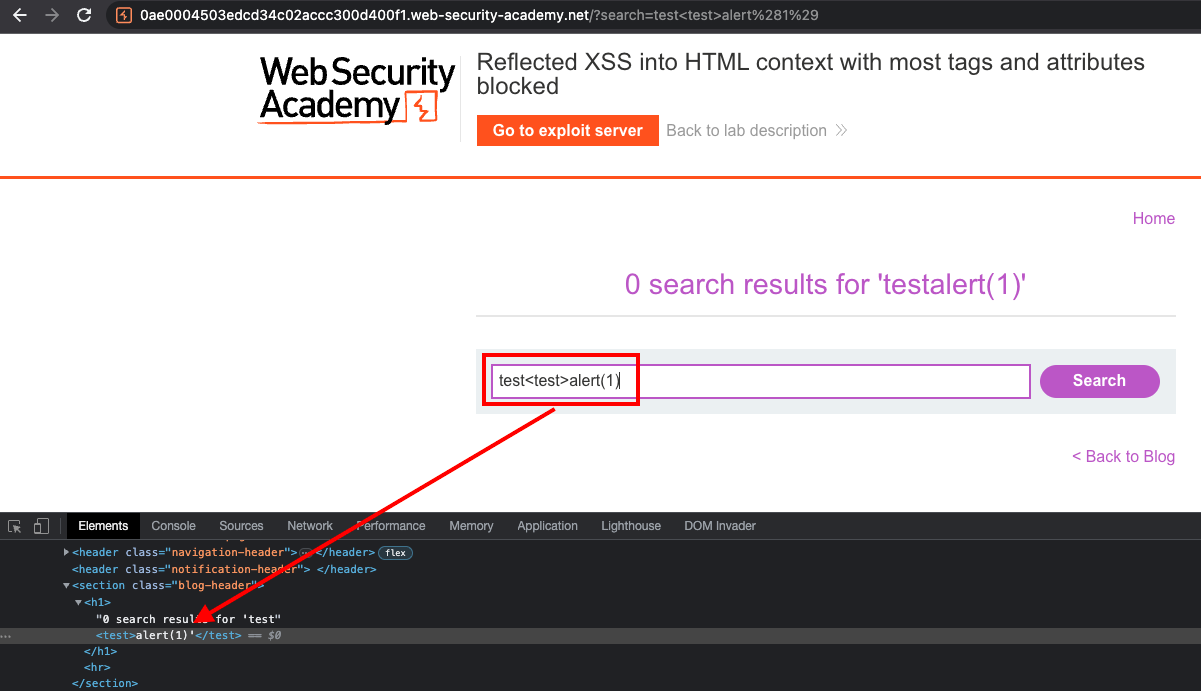
Task: Open the Network tab
Action: pos(310,526)
